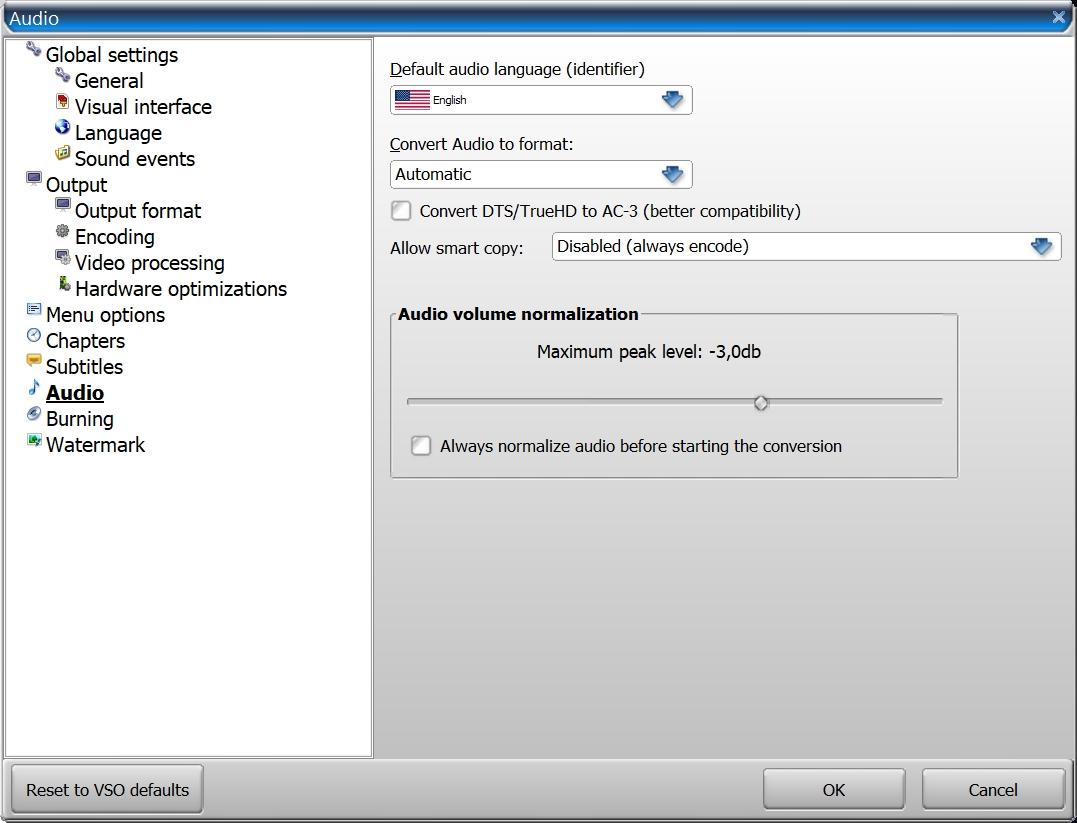Click the Automatic audio format field
This screenshot has height=823, width=1077.
[541, 174]
